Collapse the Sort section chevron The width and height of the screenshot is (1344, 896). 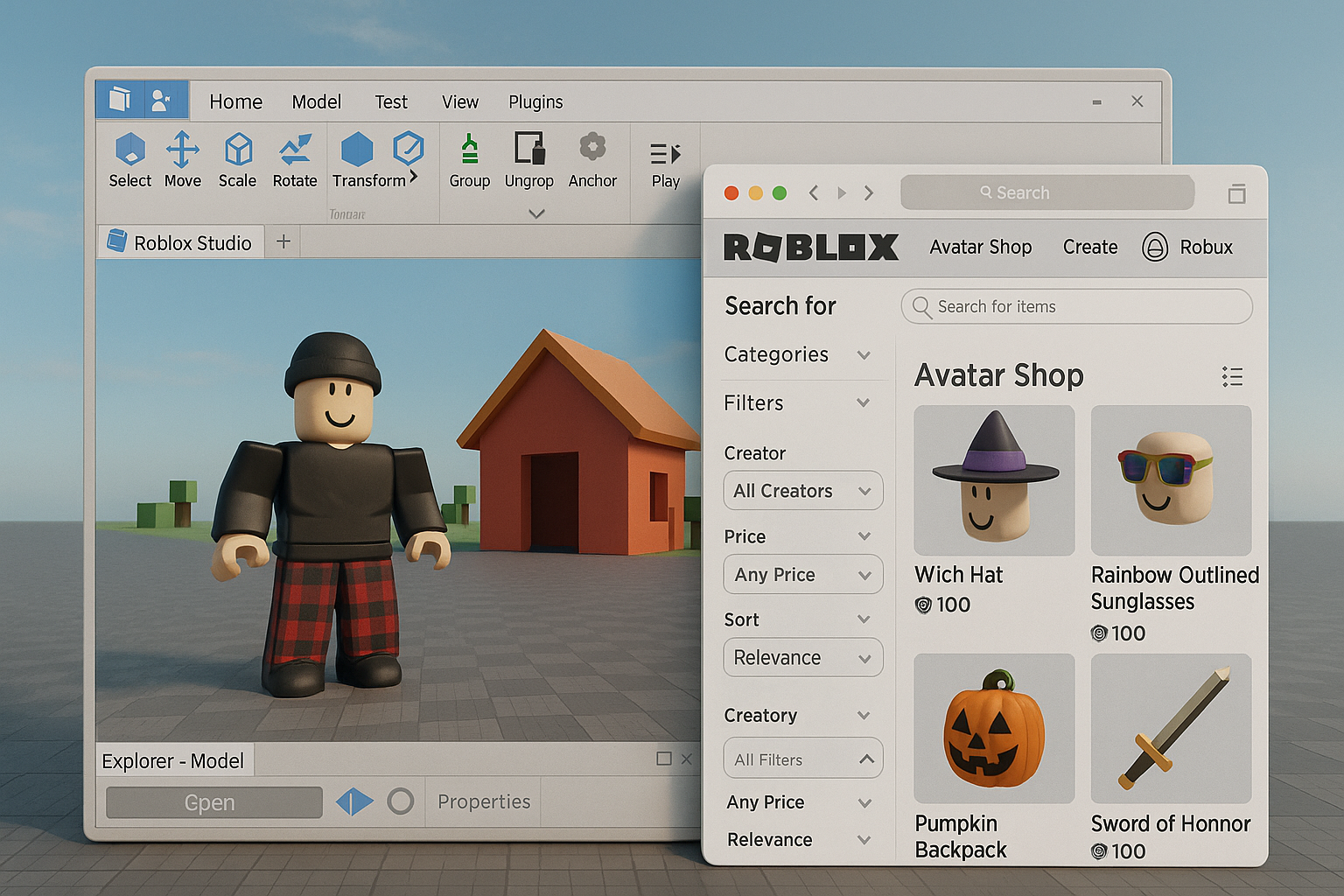[864, 619]
